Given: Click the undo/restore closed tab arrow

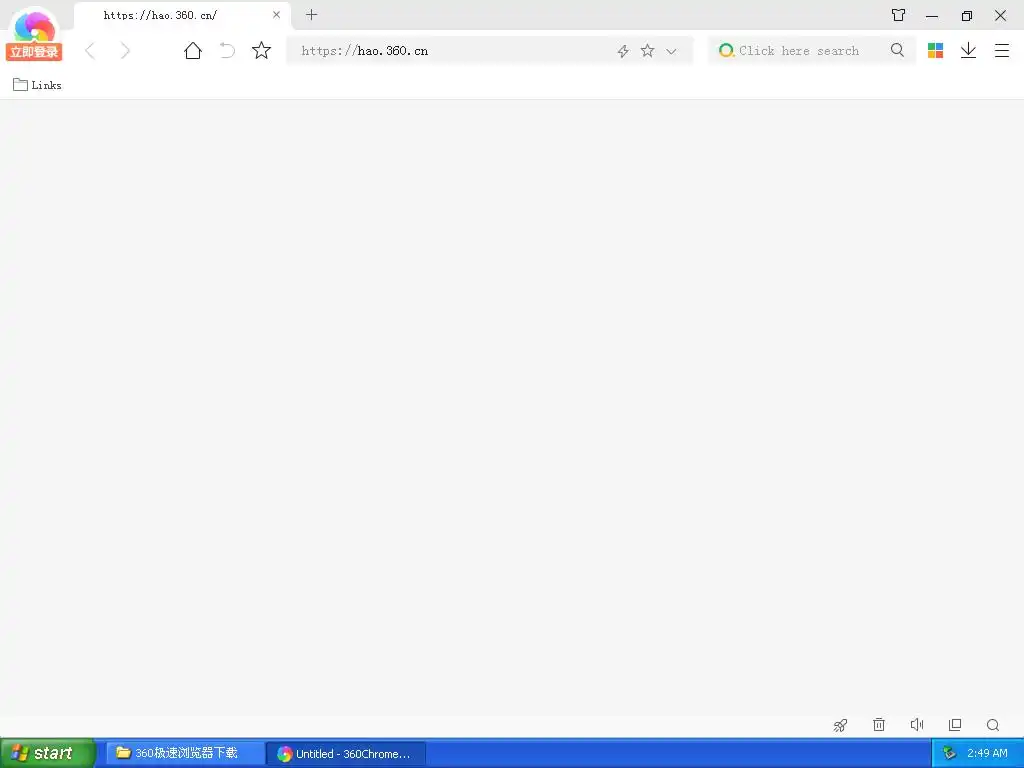Looking at the screenshot, I should [227, 51].
